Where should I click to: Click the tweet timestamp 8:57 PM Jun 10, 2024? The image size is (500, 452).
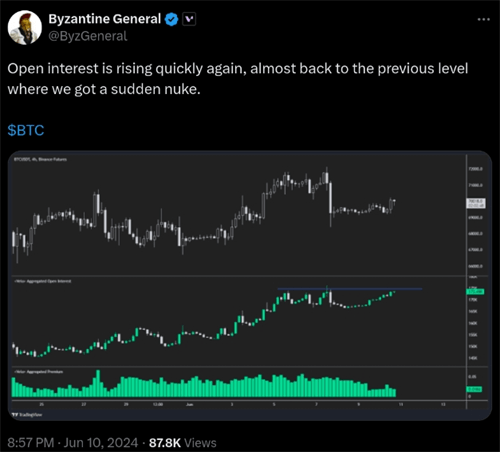pos(73,443)
